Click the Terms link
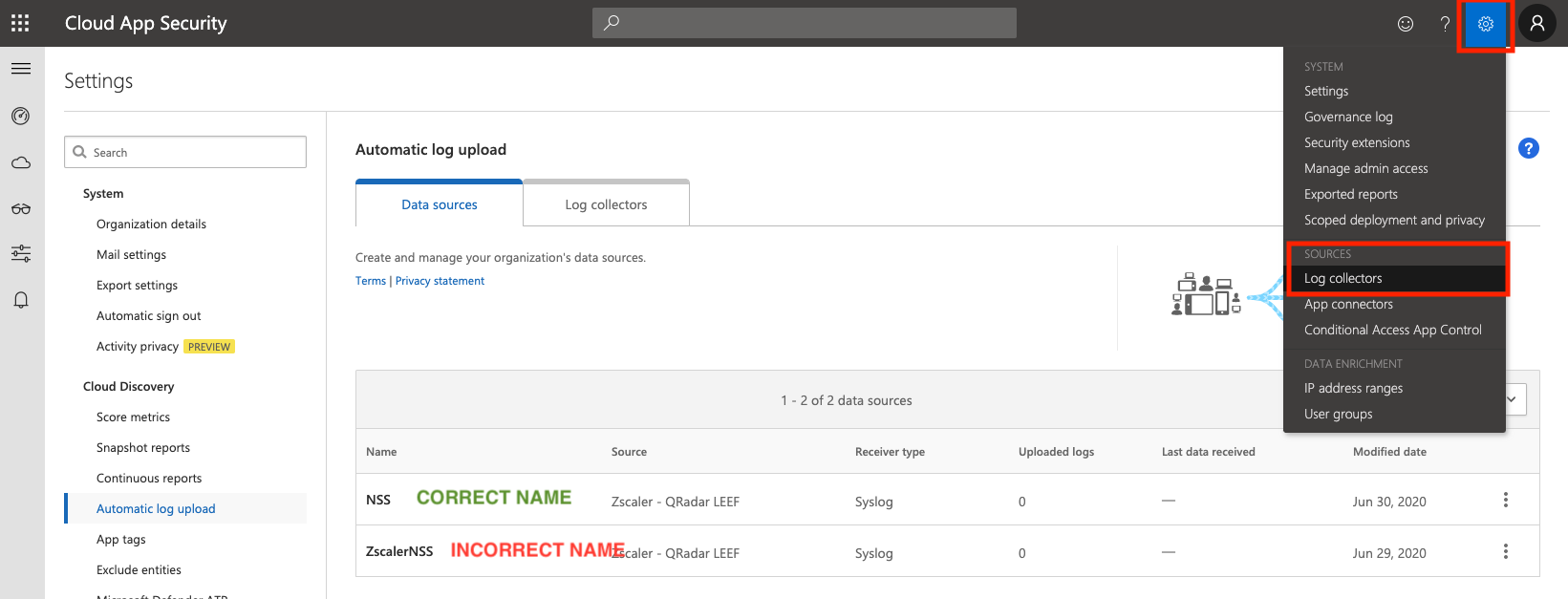The image size is (1568, 599). pyautogui.click(x=371, y=281)
